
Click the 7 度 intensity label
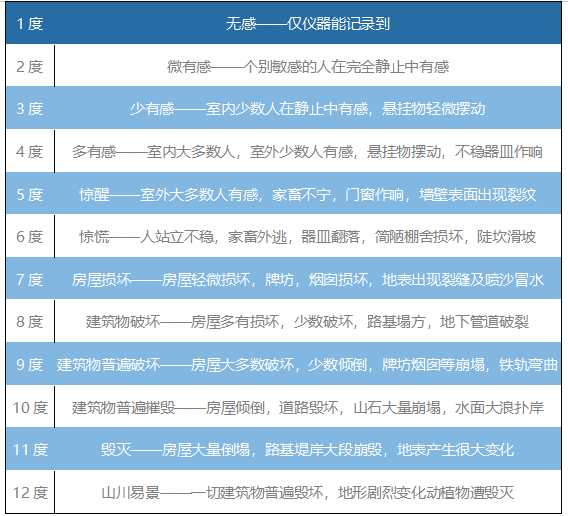click(30, 279)
